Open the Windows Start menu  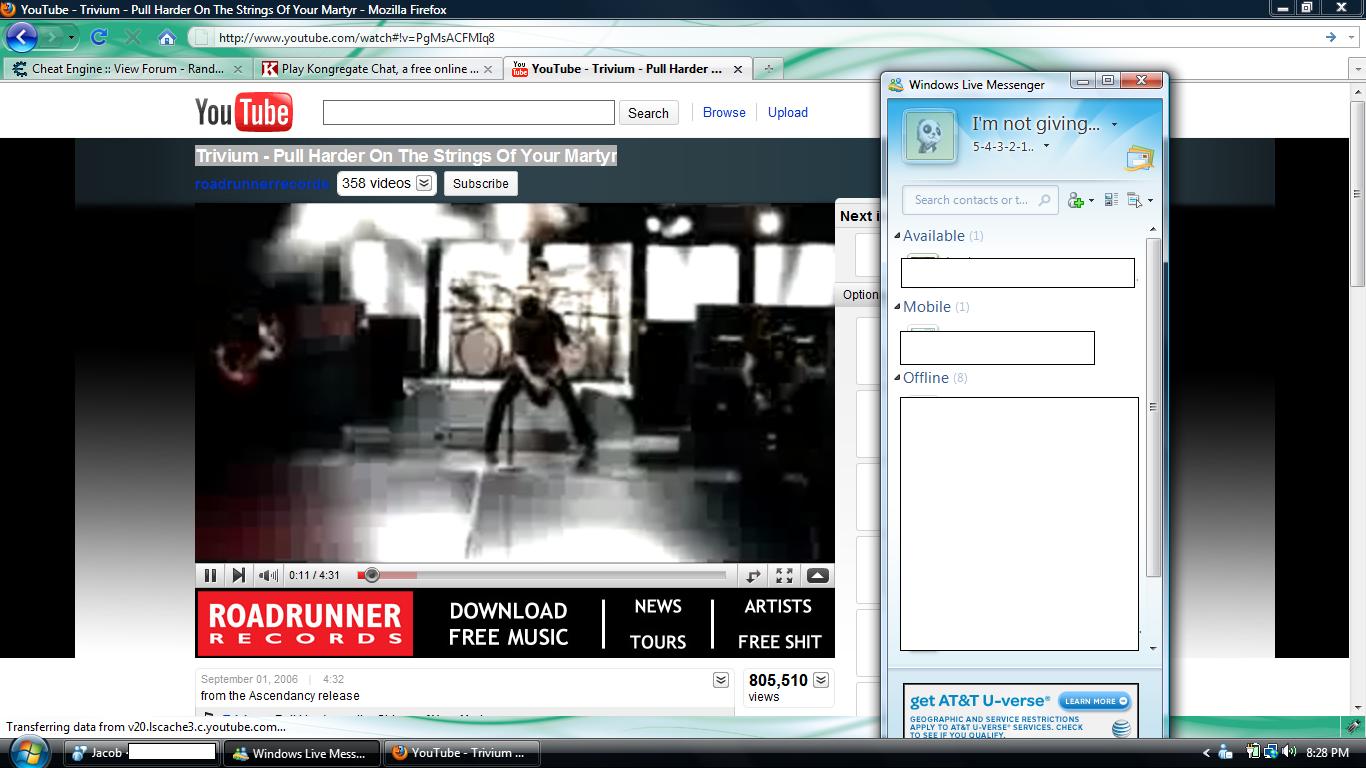30,752
